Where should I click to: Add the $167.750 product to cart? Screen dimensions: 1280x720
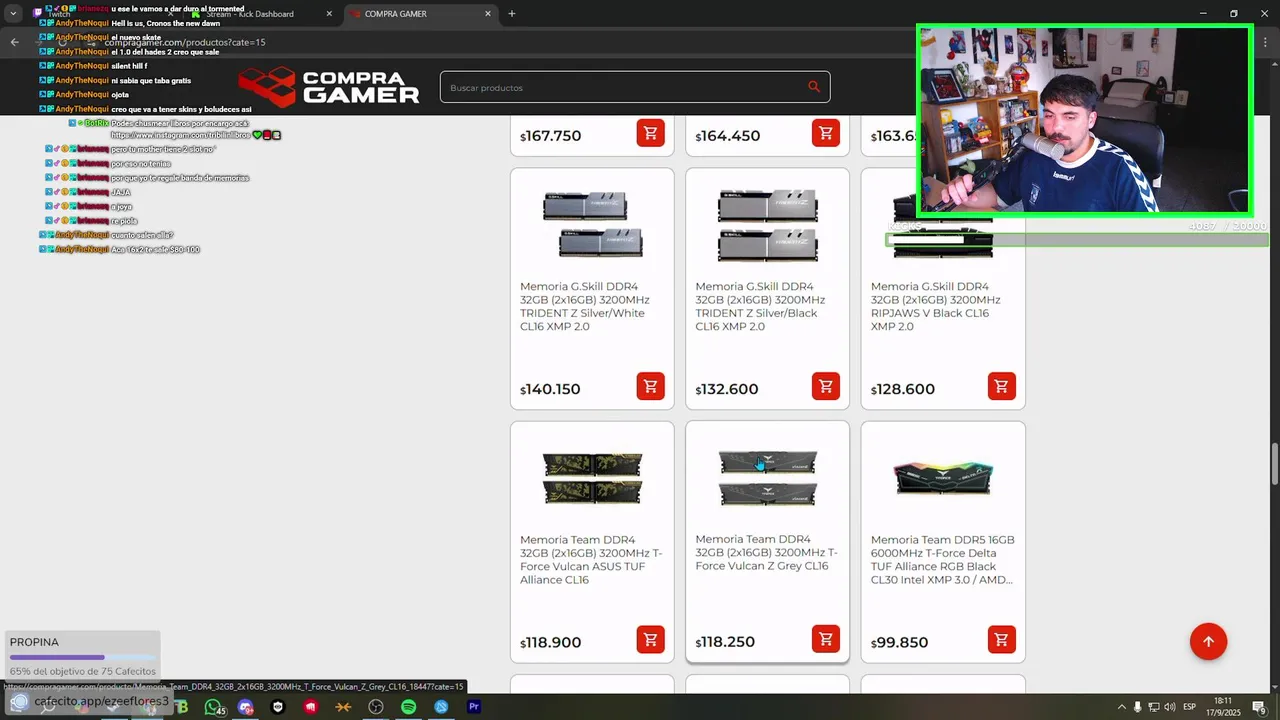[650, 133]
